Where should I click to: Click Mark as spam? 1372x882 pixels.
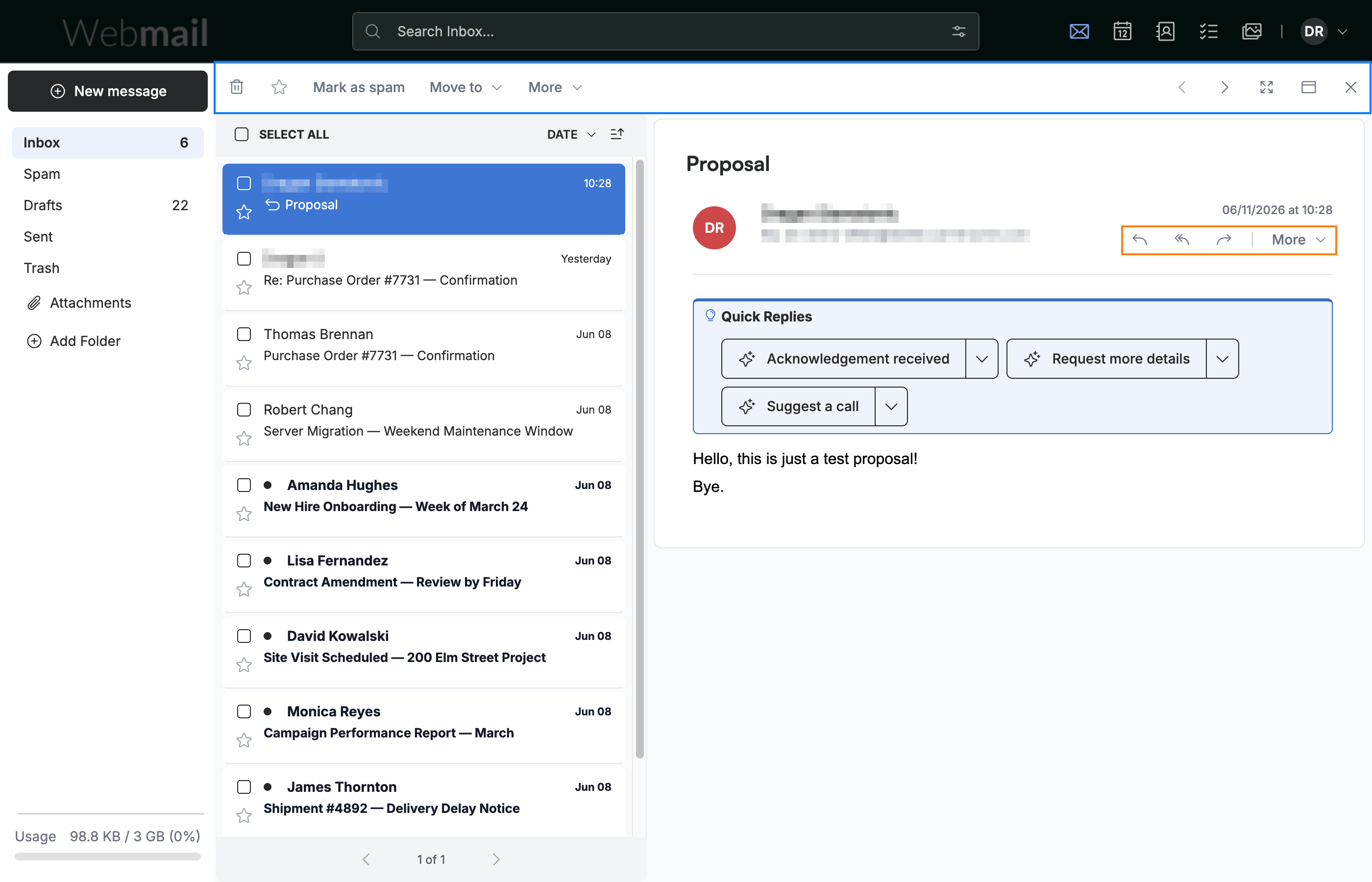(x=359, y=87)
